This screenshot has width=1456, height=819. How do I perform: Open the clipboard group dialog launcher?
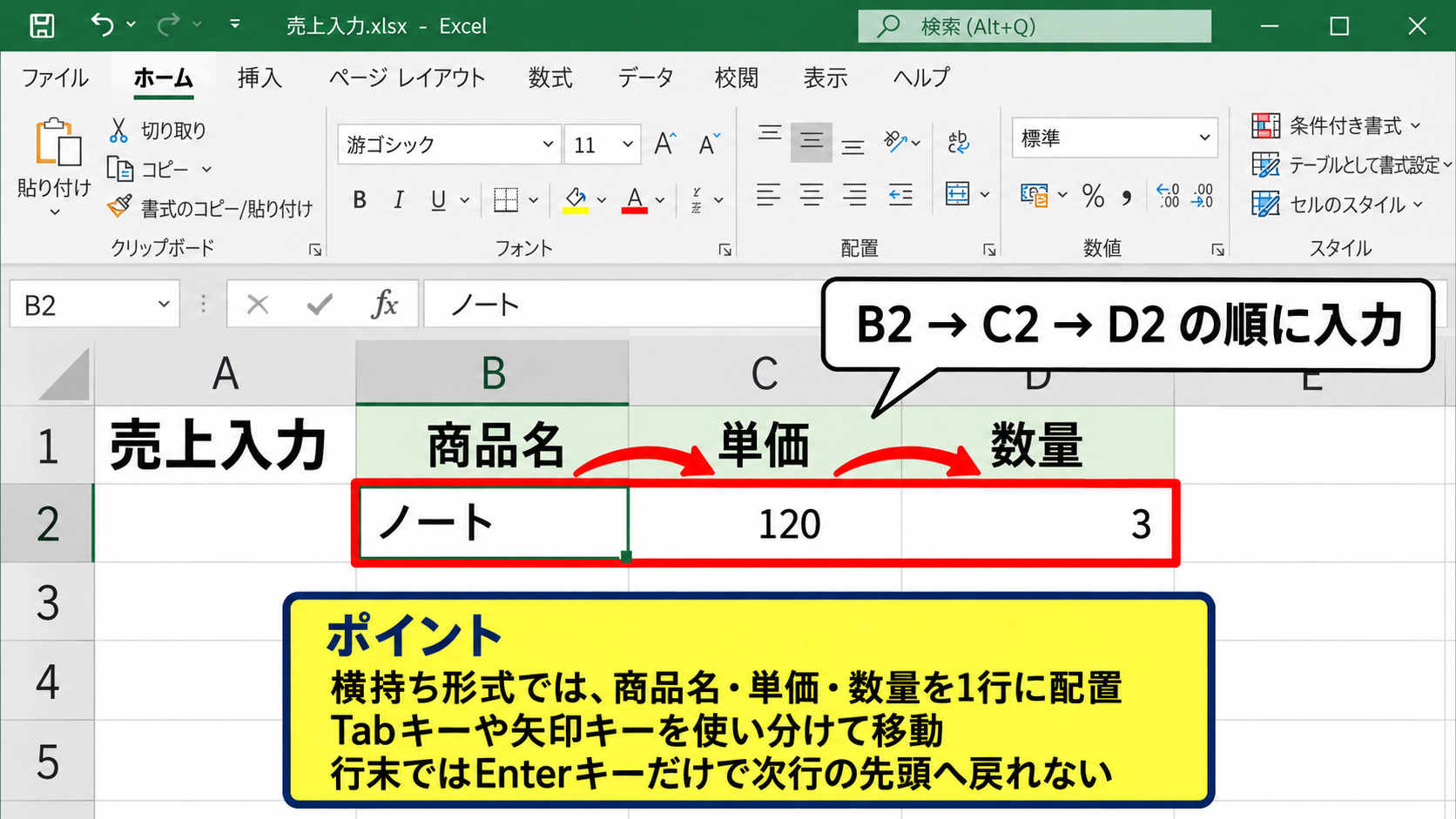coord(315,250)
